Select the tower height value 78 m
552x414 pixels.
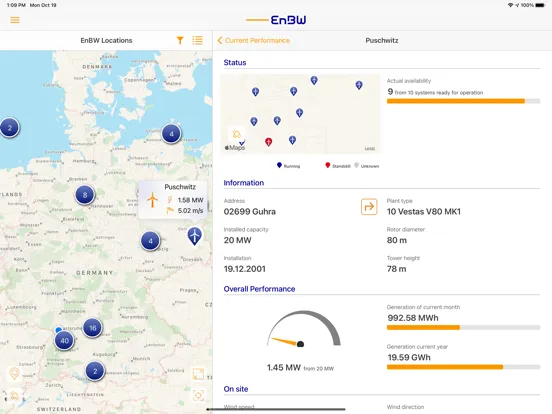[396, 269]
